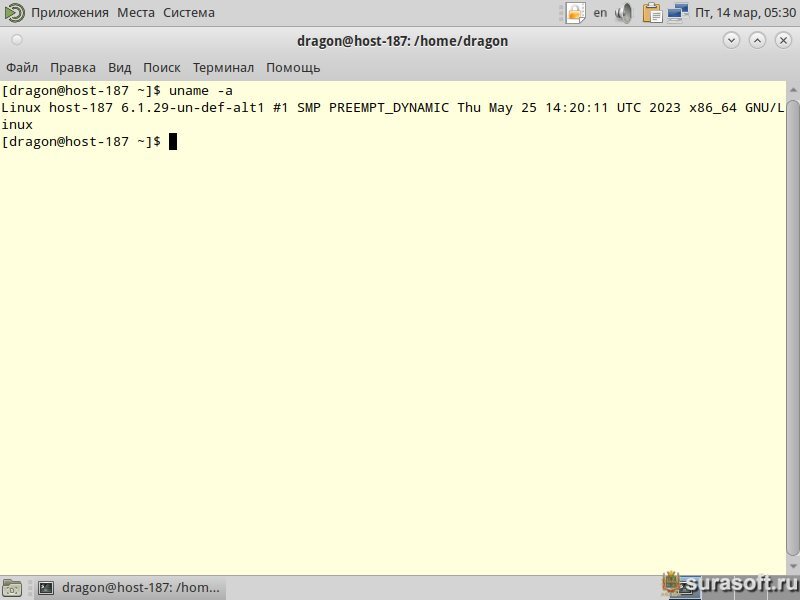Maximize the terminal window
This screenshot has width=800, height=600.
point(757,40)
